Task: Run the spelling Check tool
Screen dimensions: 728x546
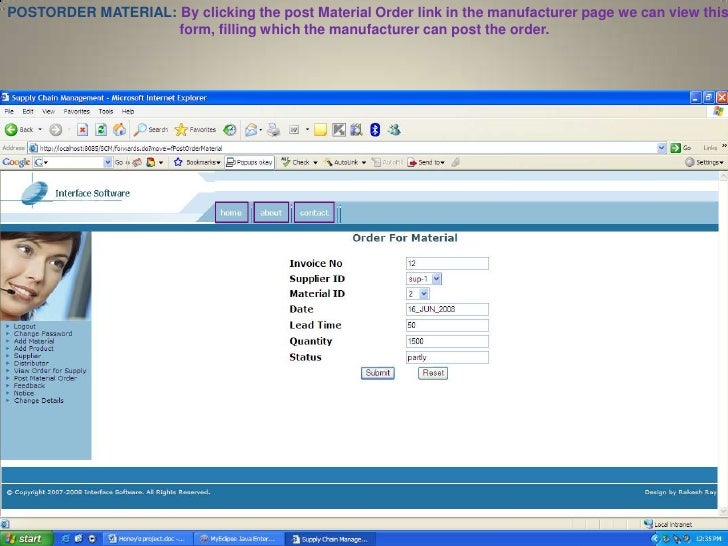Action: pos(299,162)
